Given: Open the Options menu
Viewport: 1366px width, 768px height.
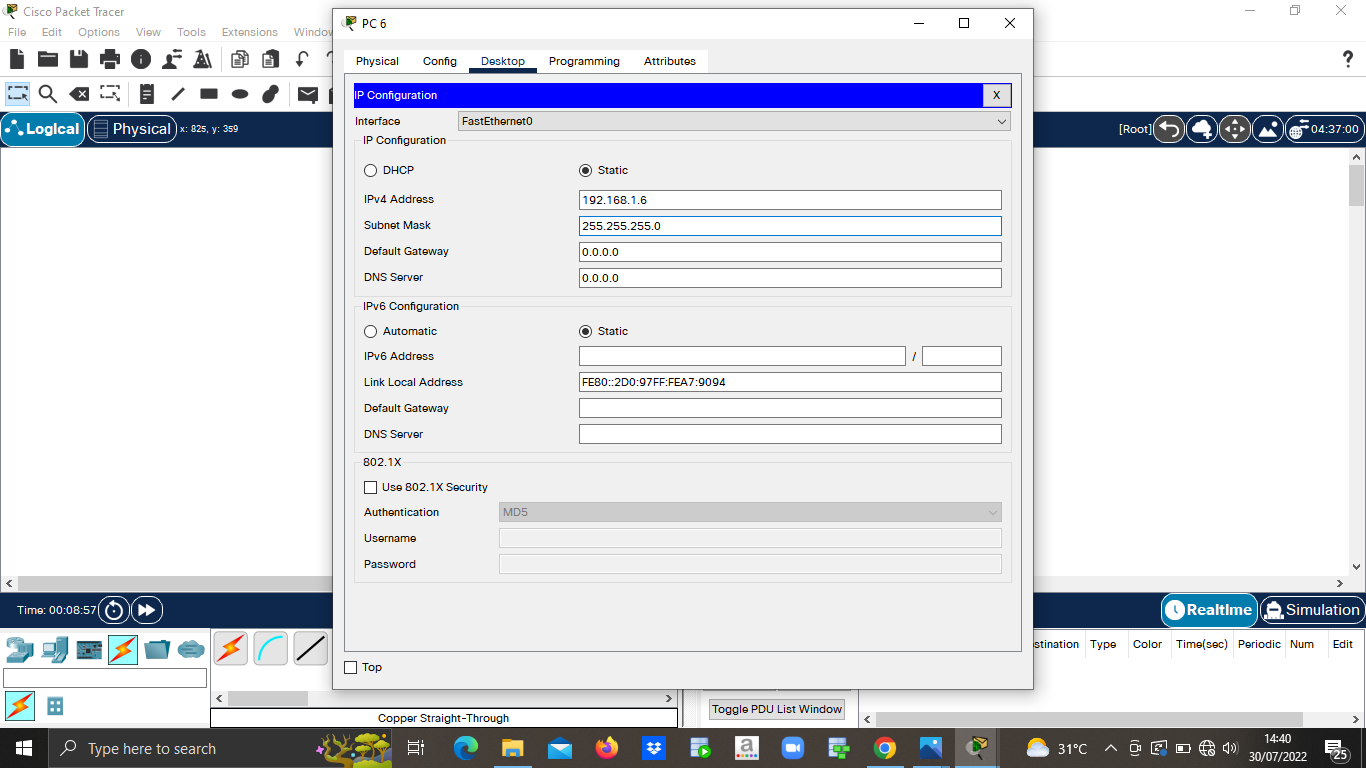Looking at the screenshot, I should pyautogui.click(x=99, y=32).
